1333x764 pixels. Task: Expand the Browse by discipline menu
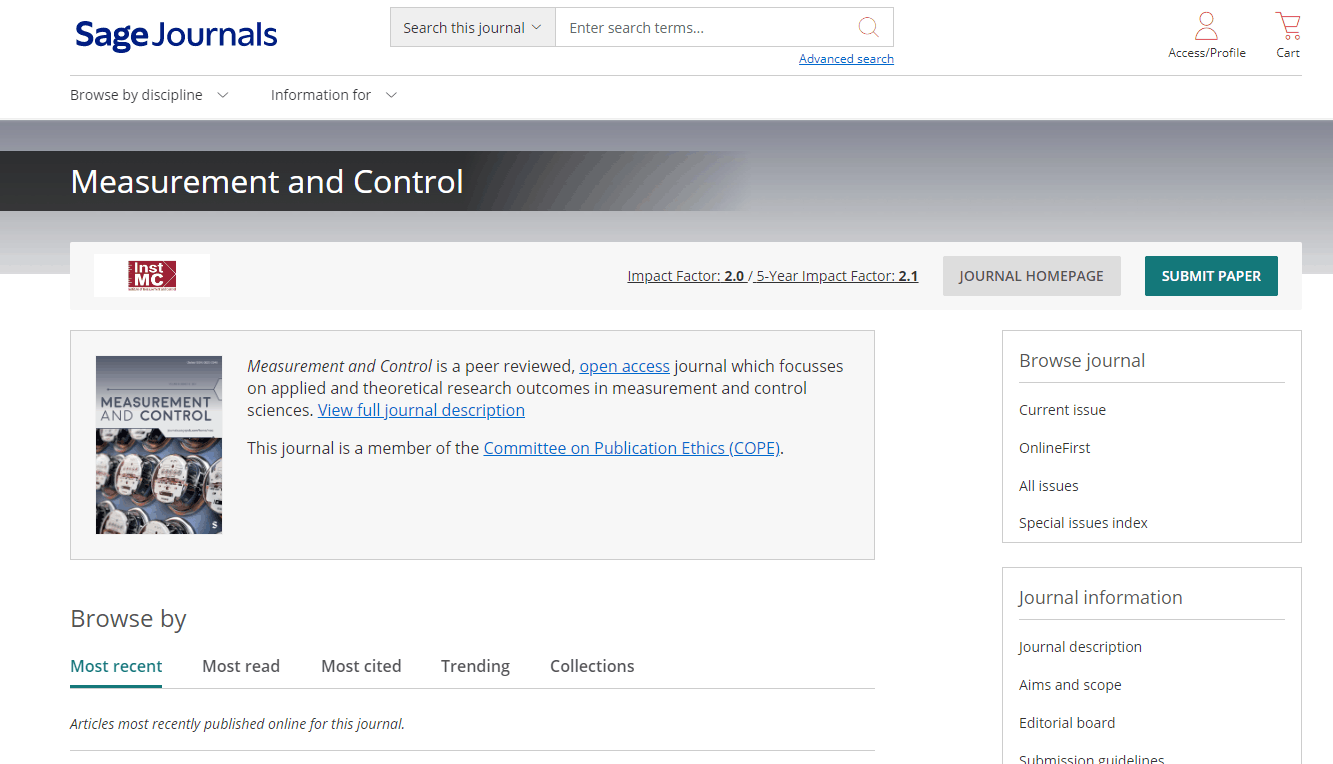coord(149,95)
